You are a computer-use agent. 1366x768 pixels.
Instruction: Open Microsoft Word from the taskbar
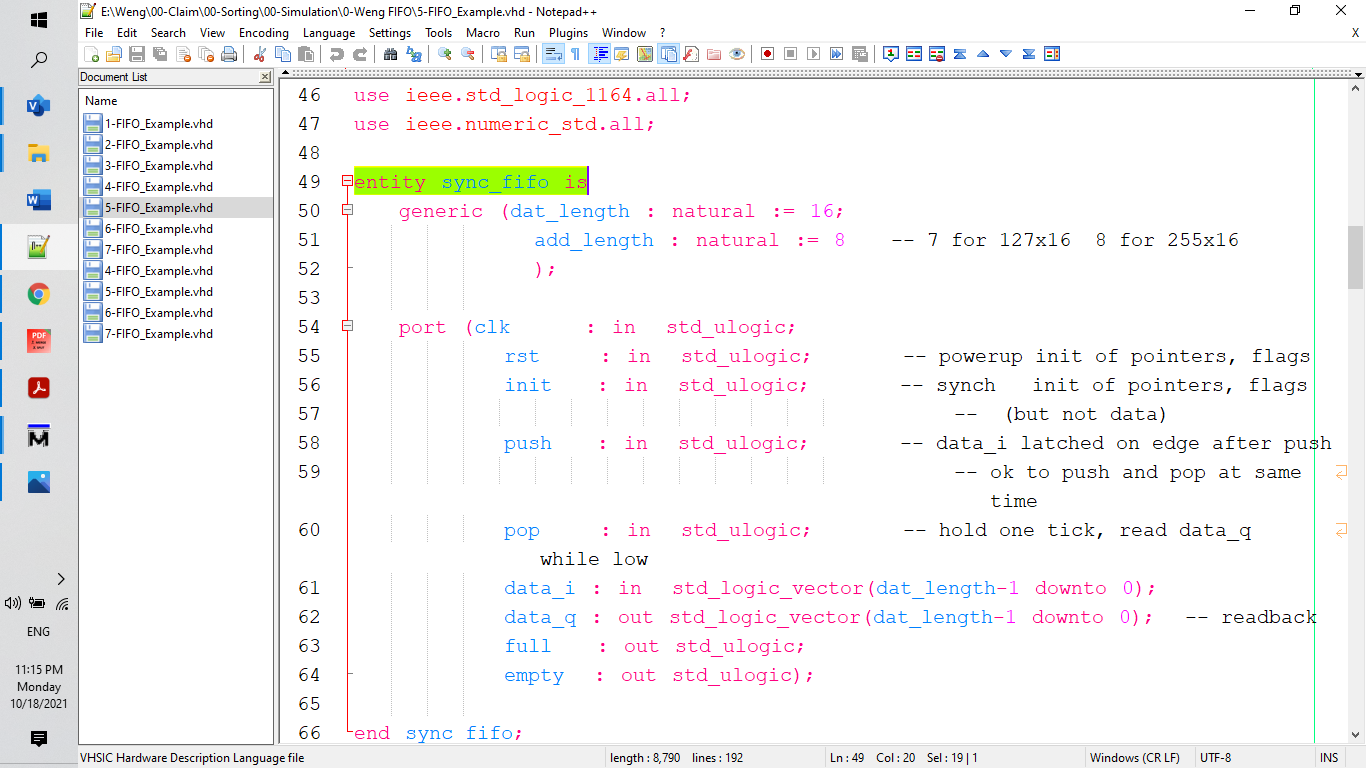point(39,201)
